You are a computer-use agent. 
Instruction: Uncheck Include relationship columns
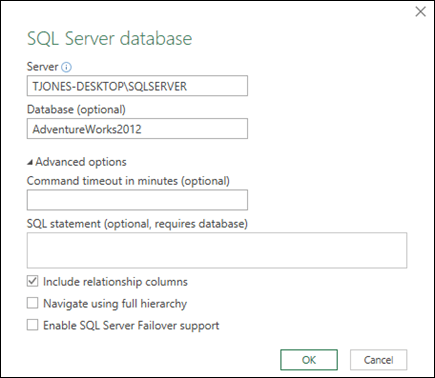32,282
